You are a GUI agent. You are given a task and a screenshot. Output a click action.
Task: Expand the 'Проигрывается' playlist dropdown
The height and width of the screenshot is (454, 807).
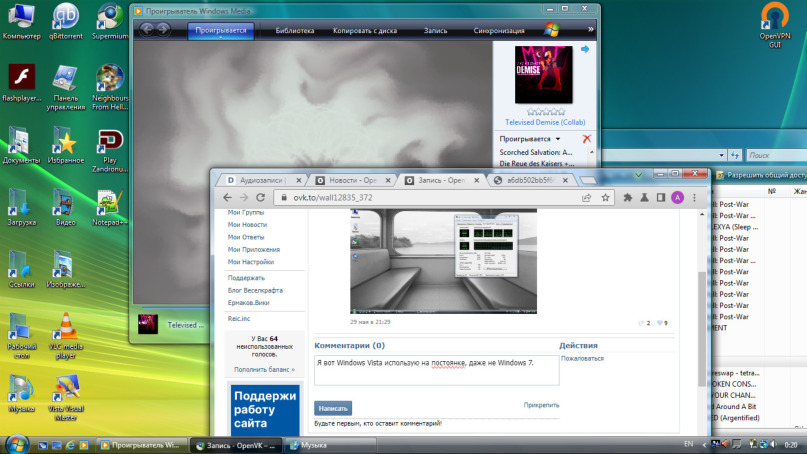(x=558, y=139)
